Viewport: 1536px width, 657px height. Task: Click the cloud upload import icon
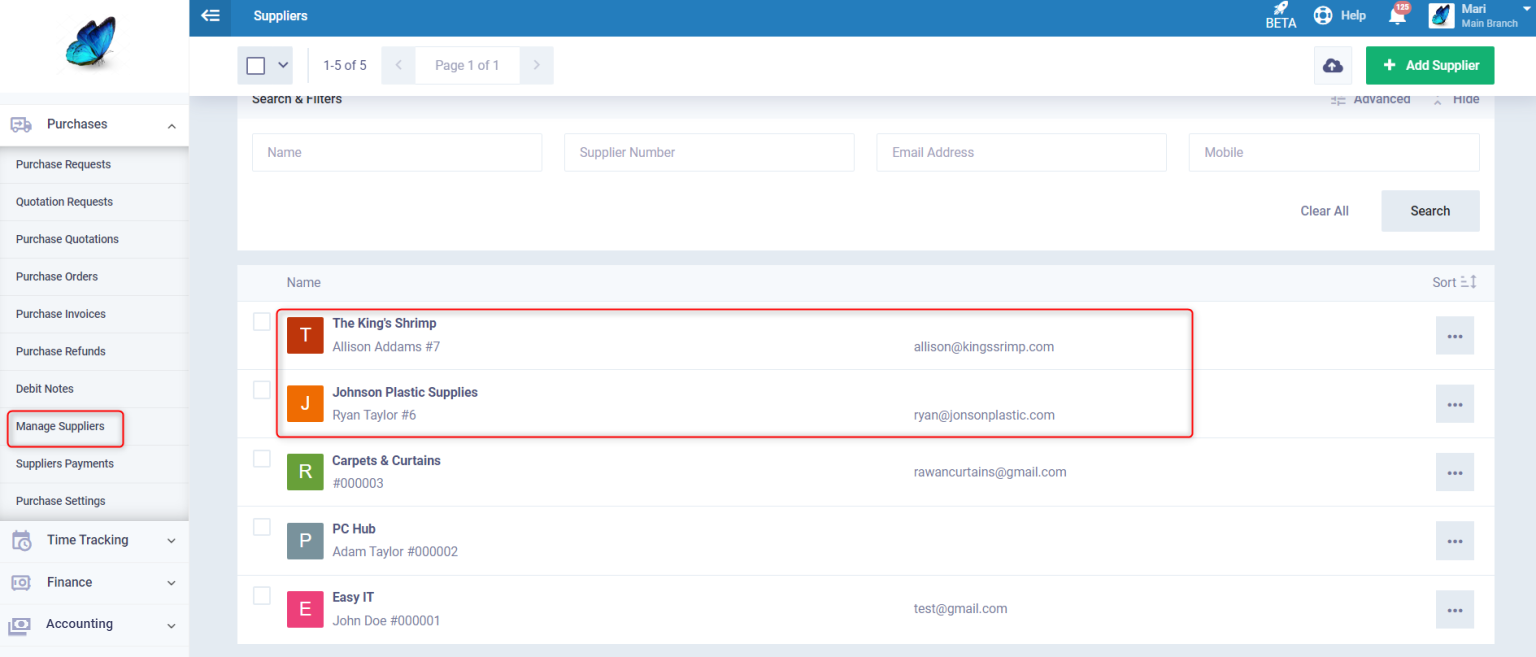(x=1332, y=65)
